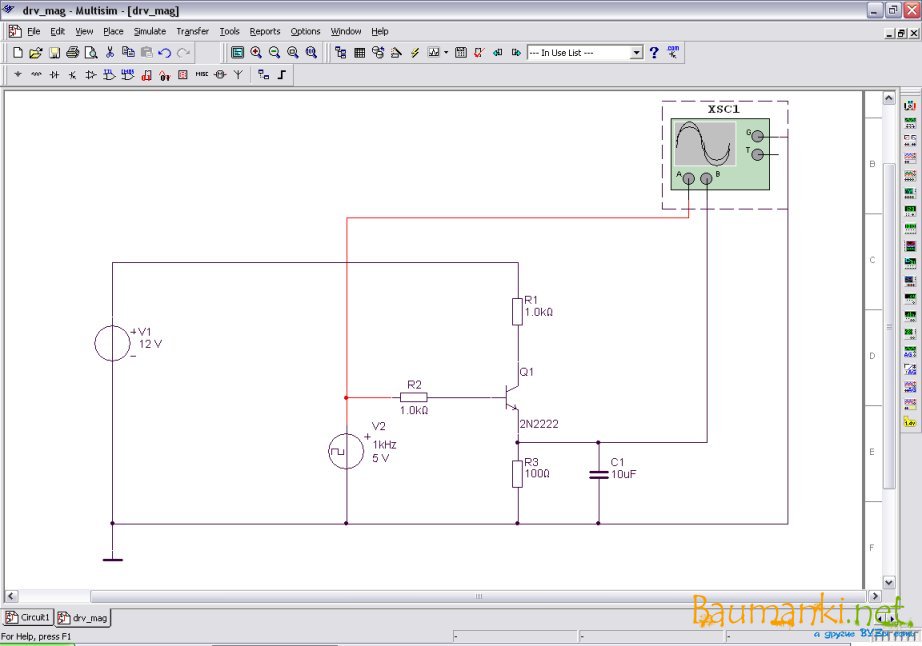Toggle the spreadsheet view grid icon
The height and width of the screenshot is (646, 922).
[x=360, y=52]
